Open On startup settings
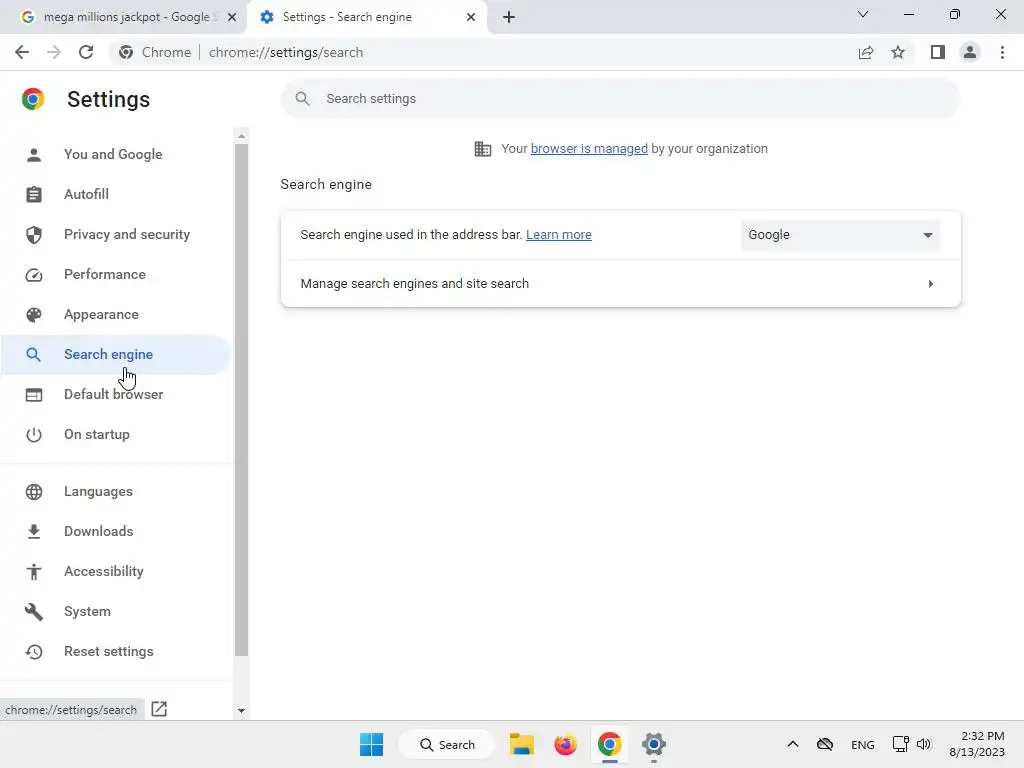Viewport: 1024px width, 768px height. (116, 434)
